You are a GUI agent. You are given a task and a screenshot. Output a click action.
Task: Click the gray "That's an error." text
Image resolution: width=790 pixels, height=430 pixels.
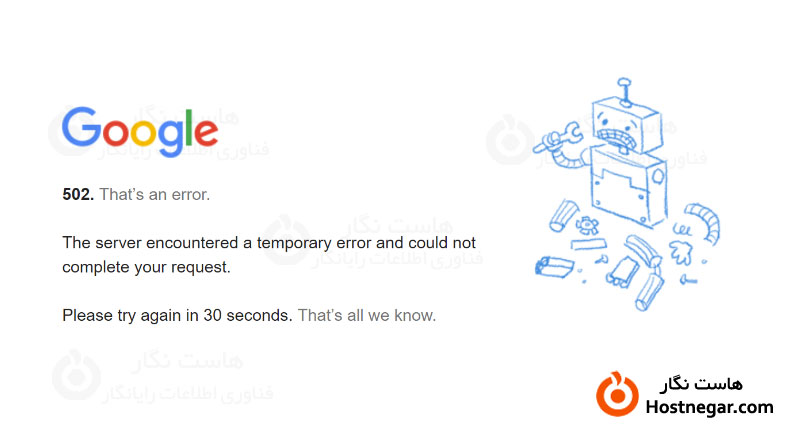coord(155,195)
